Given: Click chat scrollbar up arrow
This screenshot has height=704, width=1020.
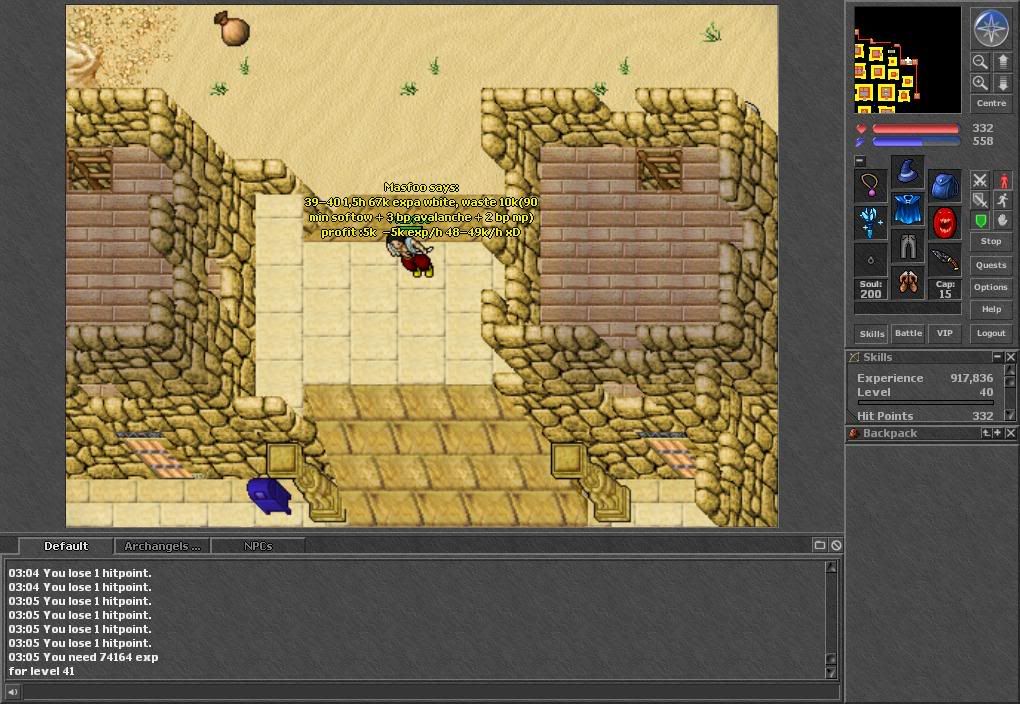Looking at the screenshot, I should (831, 567).
